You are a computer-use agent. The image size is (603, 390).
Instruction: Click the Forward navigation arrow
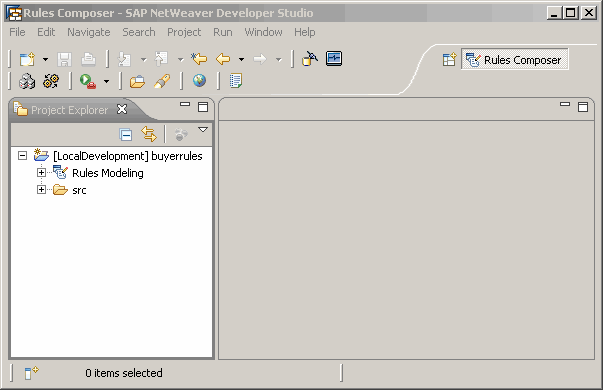(260, 59)
